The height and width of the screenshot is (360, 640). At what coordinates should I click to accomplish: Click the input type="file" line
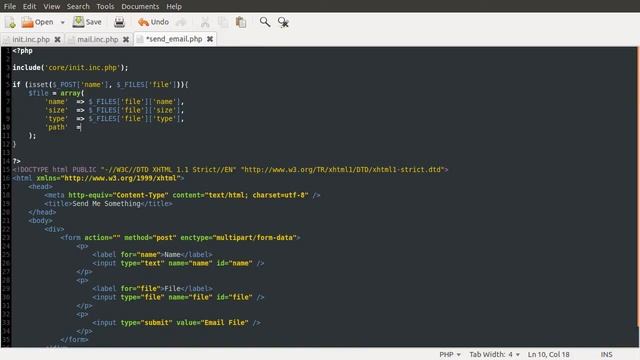pyautogui.click(x=178, y=297)
